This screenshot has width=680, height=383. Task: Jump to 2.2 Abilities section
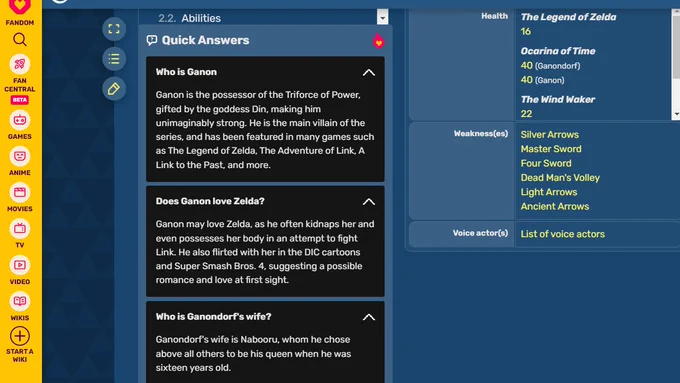pos(190,18)
